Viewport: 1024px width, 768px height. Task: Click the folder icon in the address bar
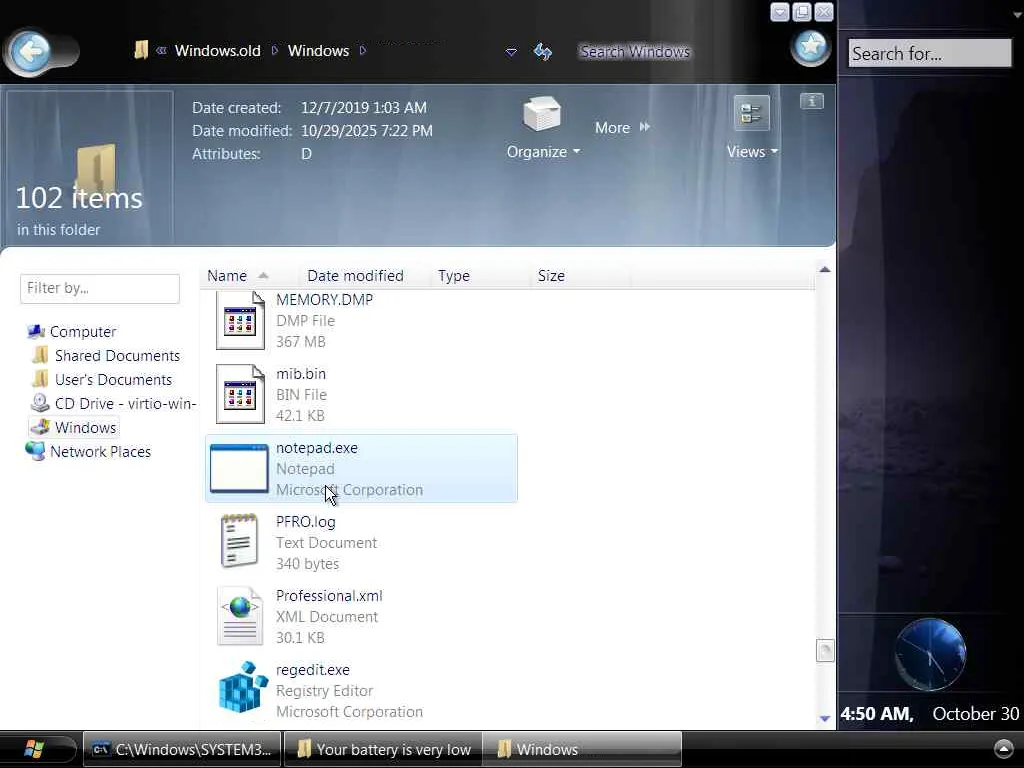pyautogui.click(x=140, y=50)
